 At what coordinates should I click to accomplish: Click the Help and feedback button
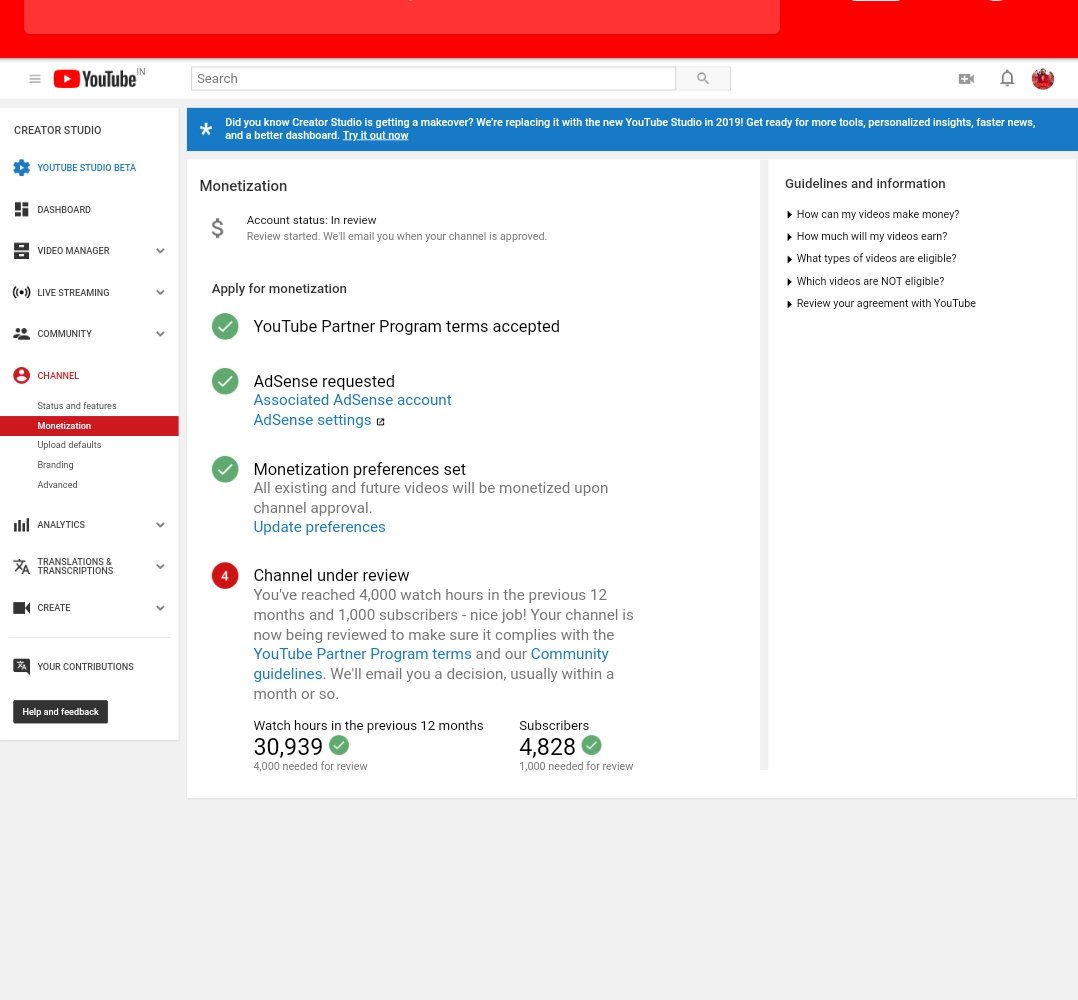[60, 712]
